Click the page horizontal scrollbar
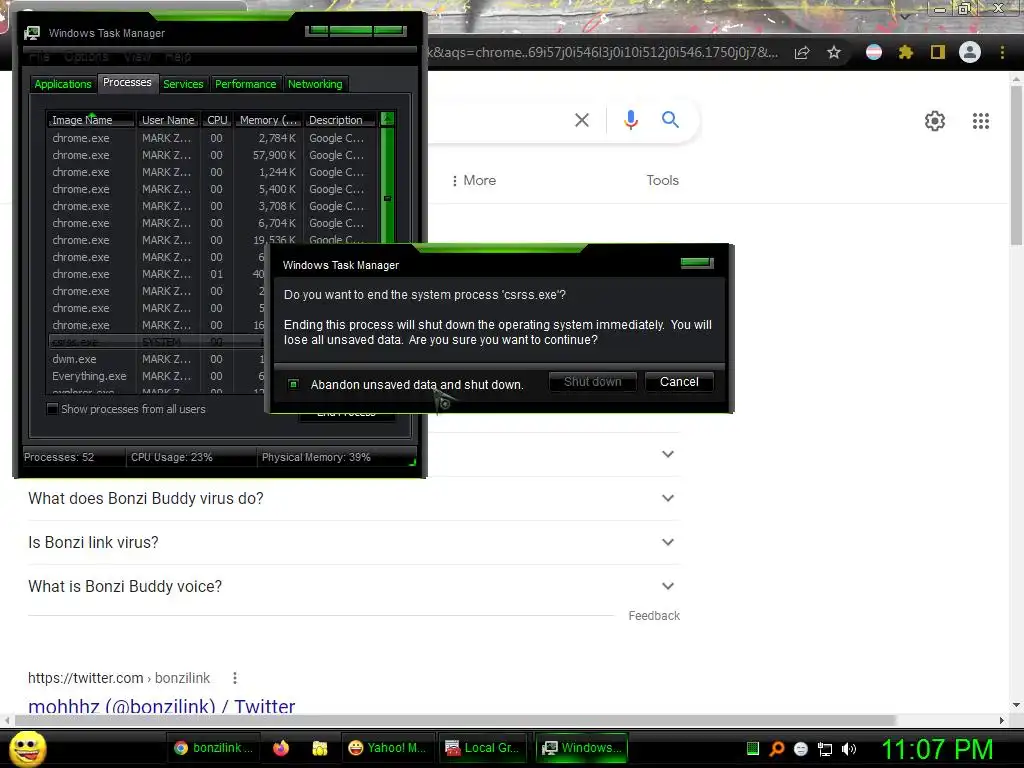The width and height of the screenshot is (1024, 768). 455,720
